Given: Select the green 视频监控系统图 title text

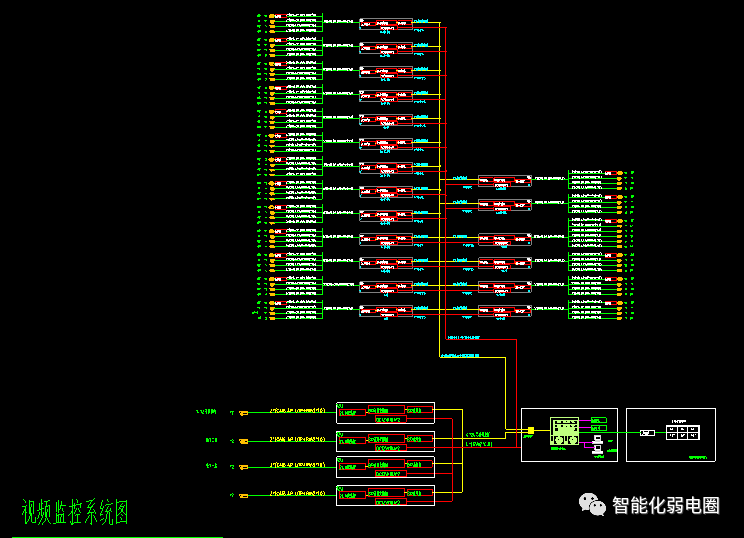Looking at the screenshot, I should tap(75, 512).
